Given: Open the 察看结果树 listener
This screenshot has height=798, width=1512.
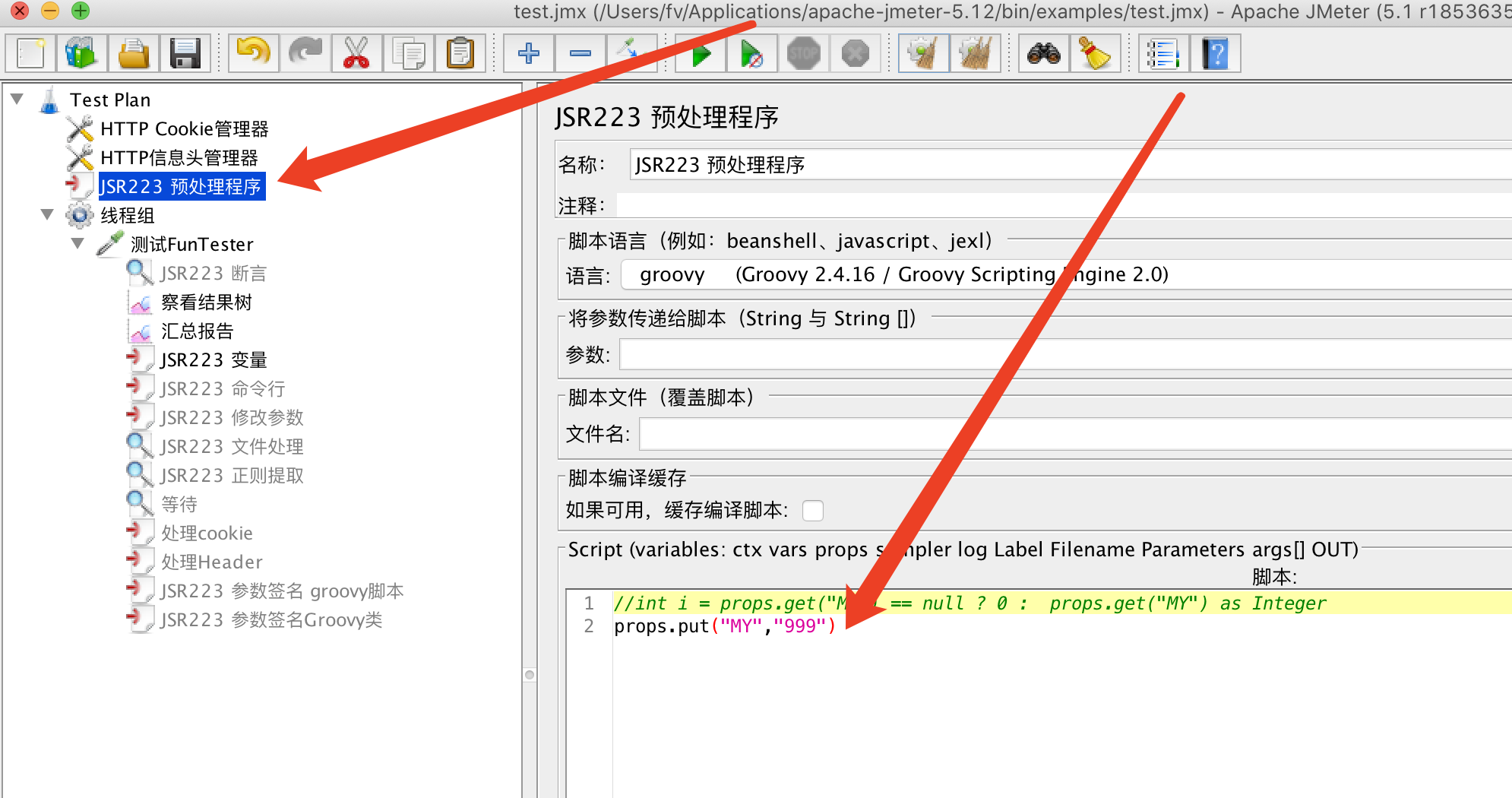Looking at the screenshot, I should (x=207, y=302).
